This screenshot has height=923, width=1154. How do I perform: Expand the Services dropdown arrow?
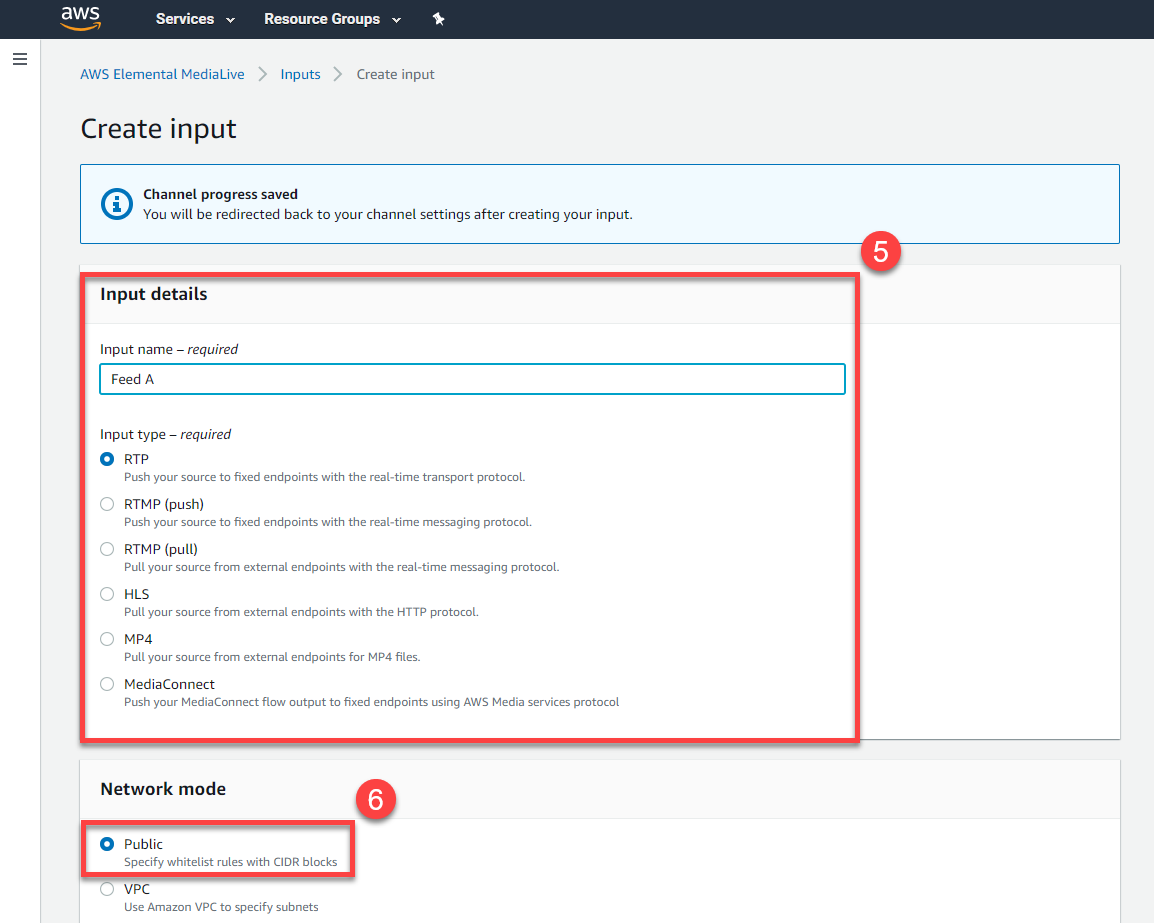230,20
